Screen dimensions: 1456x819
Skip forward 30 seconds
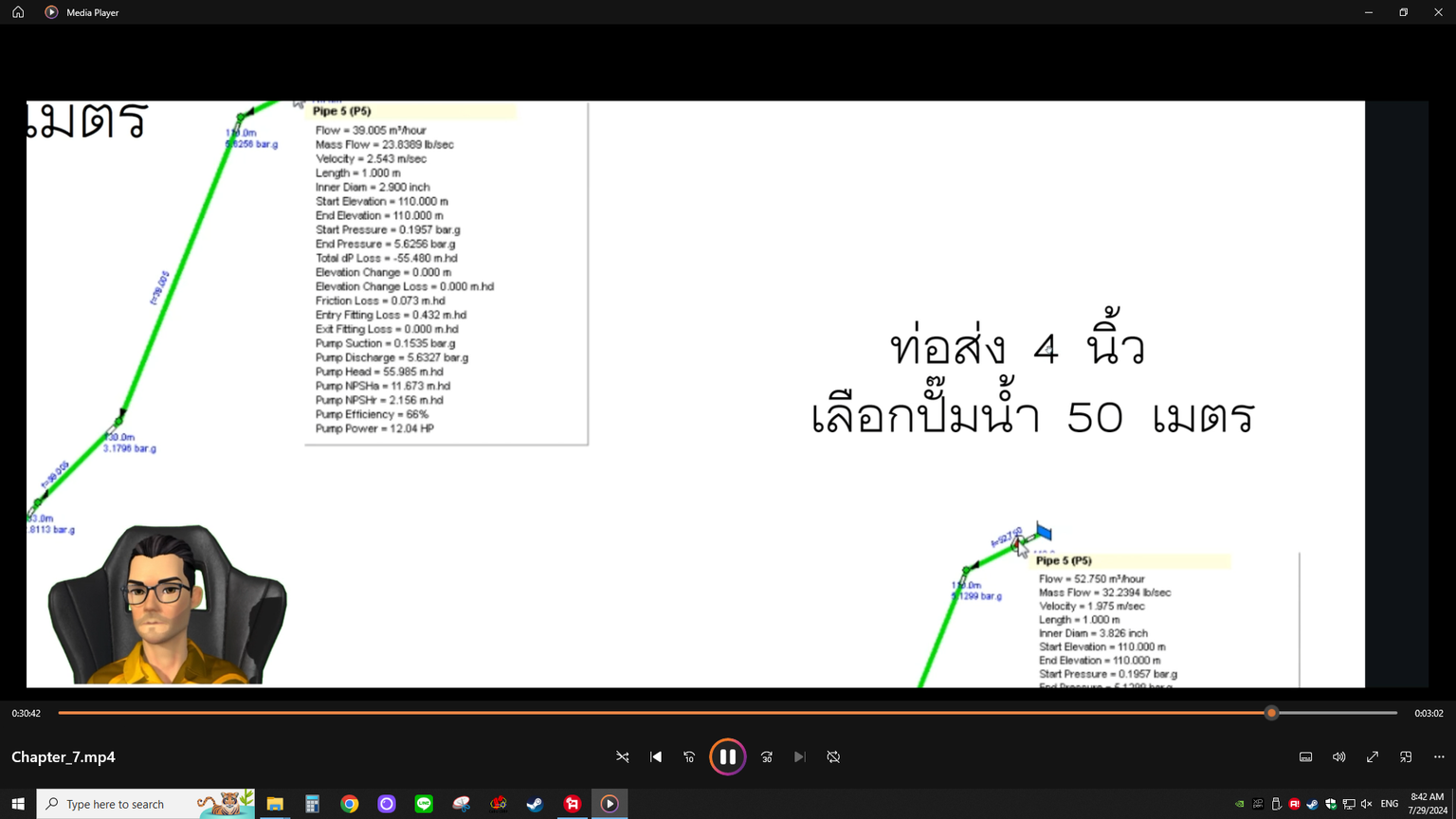pyautogui.click(x=767, y=756)
